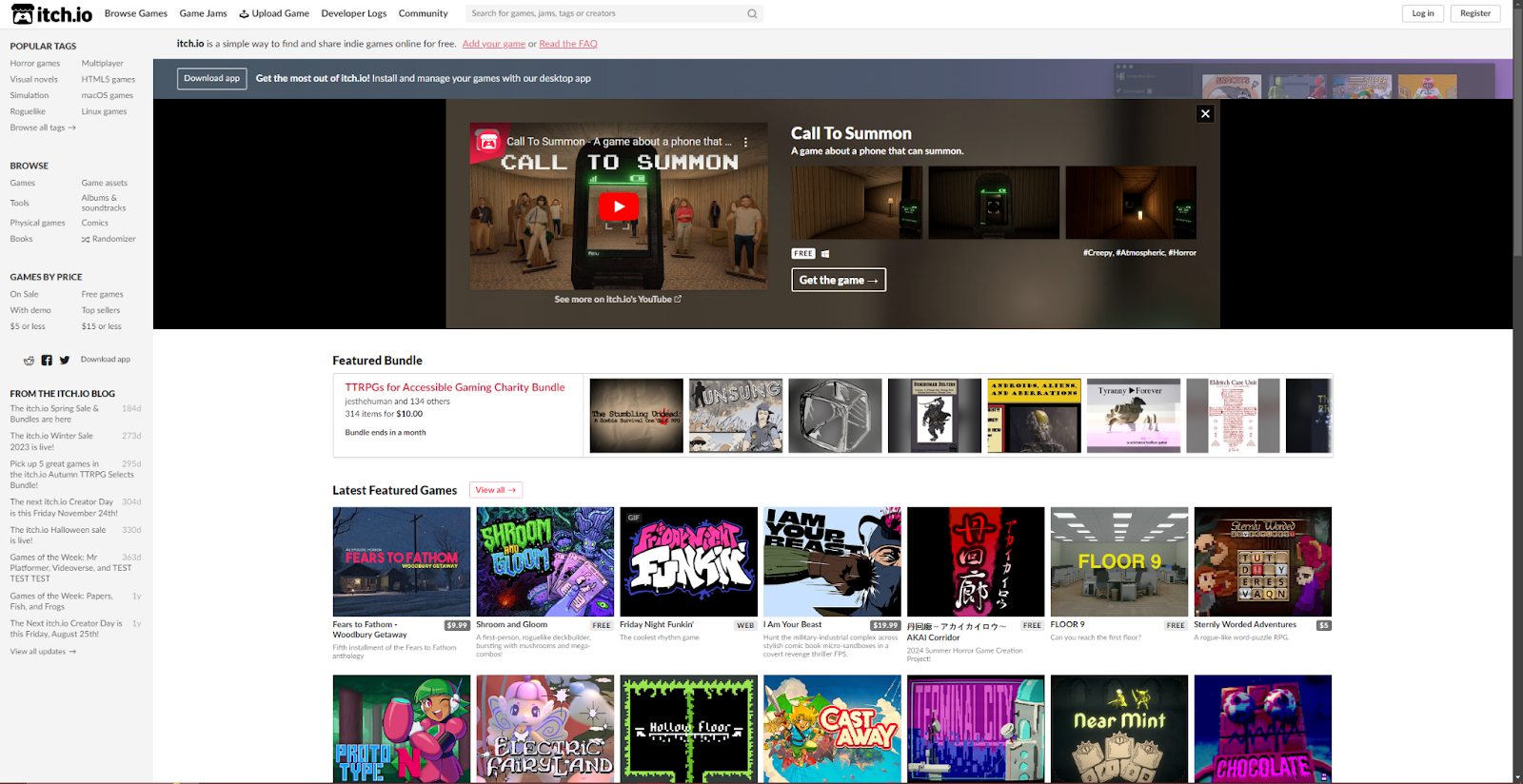
Task: Click the Download app button in banner
Action: (x=212, y=79)
